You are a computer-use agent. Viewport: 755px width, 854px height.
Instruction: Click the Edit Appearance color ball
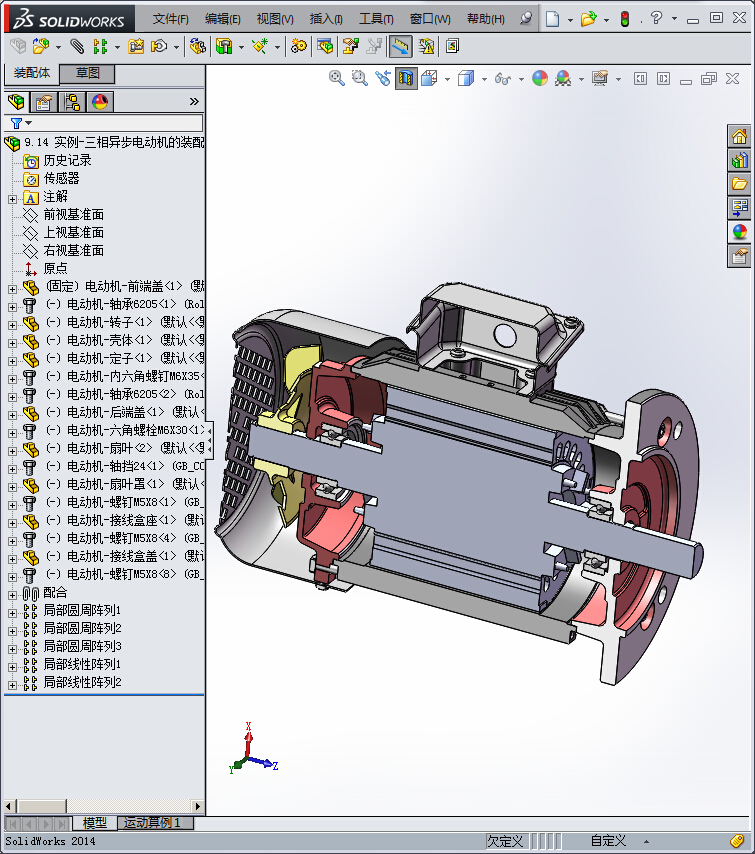tap(540, 78)
